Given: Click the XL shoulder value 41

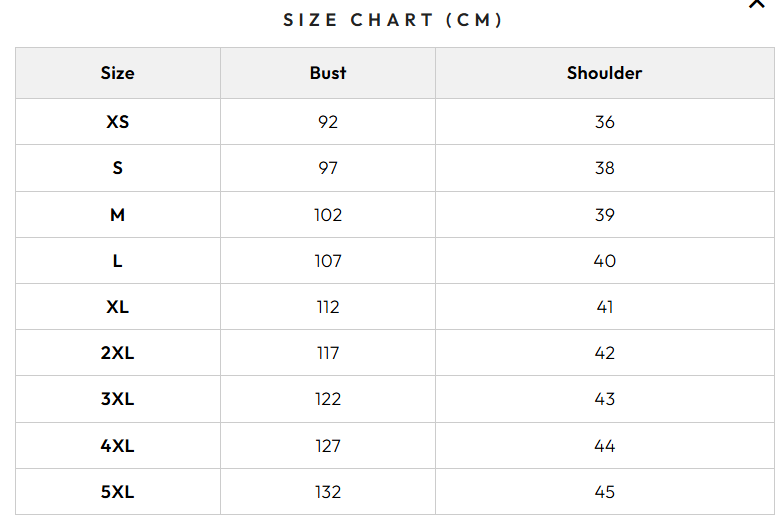Looking at the screenshot, I should (604, 307).
